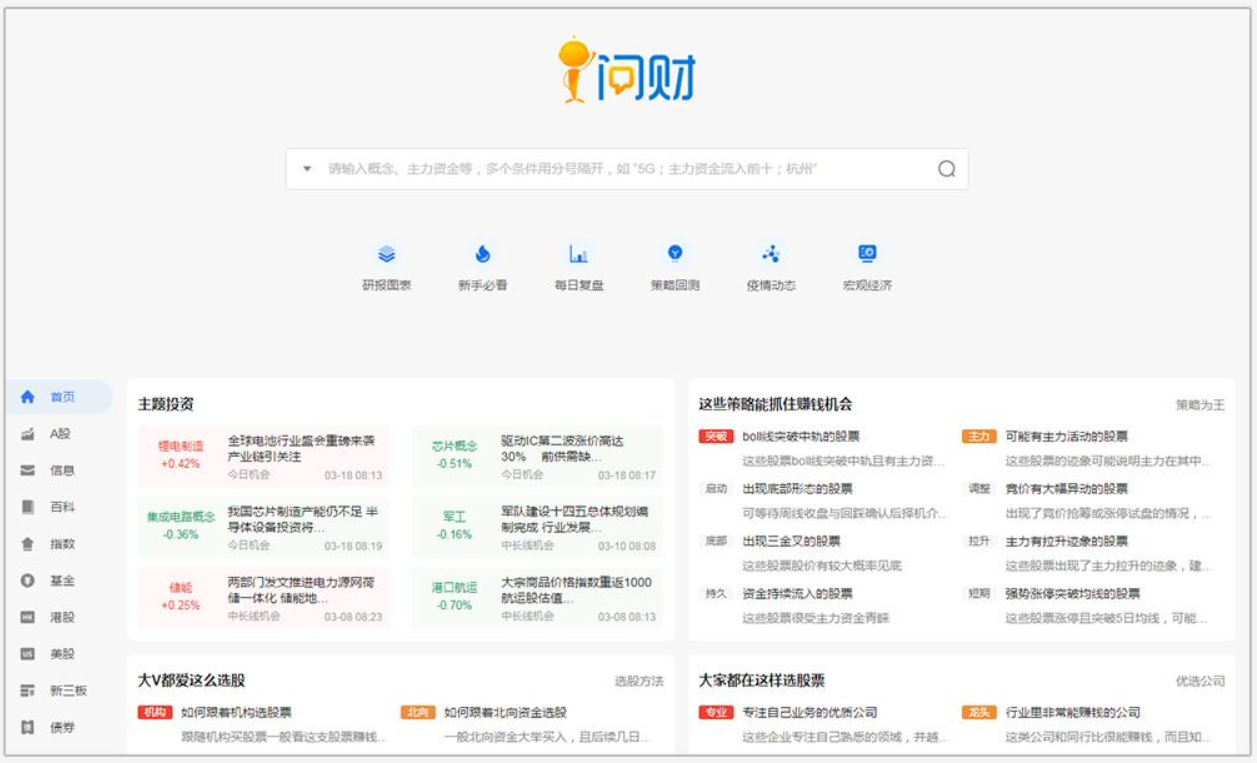Open strategy 资金持续流入的股票
The height and width of the screenshot is (763, 1257).
pyautogui.click(x=797, y=593)
